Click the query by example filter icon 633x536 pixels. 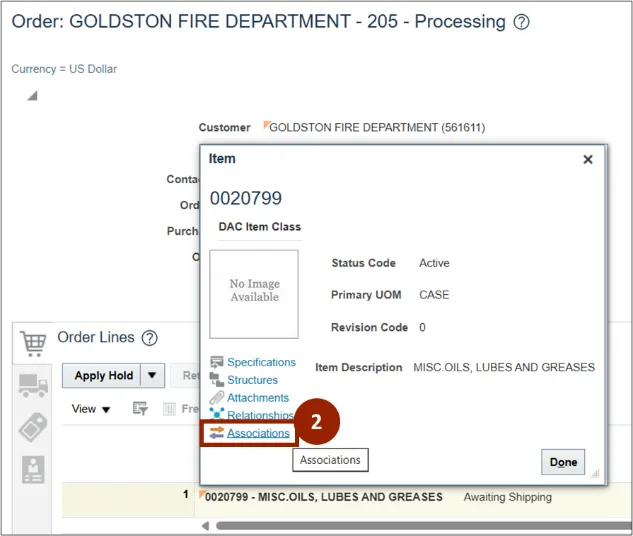(x=140, y=408)
